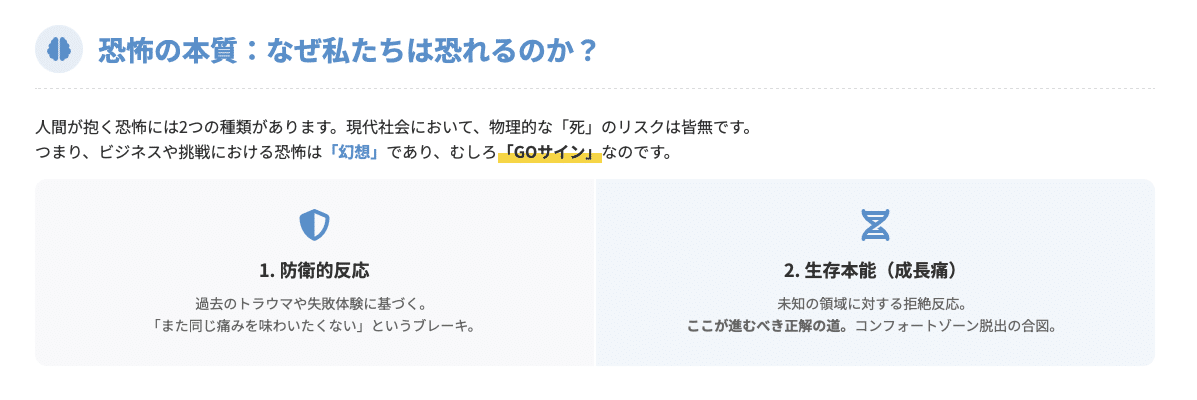This screenshot has height=400, width=1197.
Task: Select the card title 2. 生存本能（成長痛）
Action: click(875, 271)
